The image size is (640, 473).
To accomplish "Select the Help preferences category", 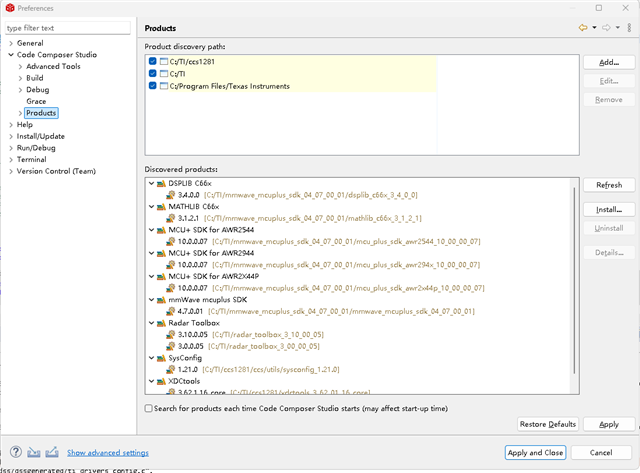I will click(x=24, y=124).
